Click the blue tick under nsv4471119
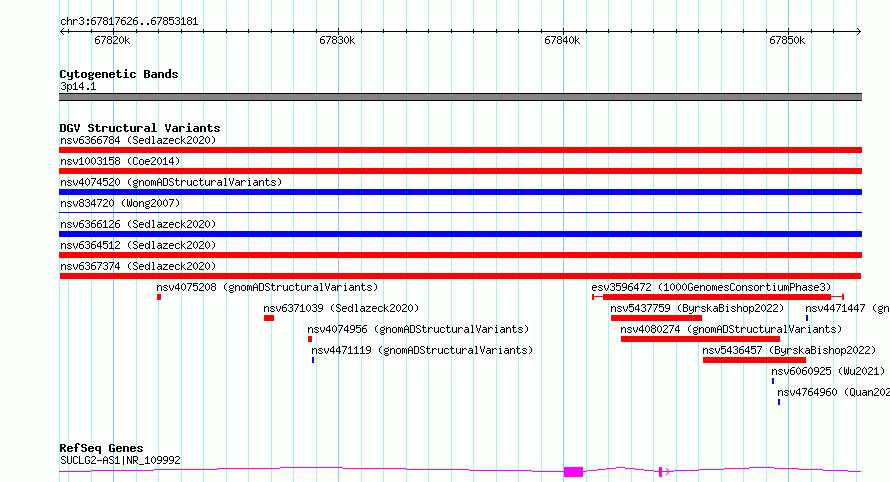This screenshot has width=890, height=482. [313, 360]
